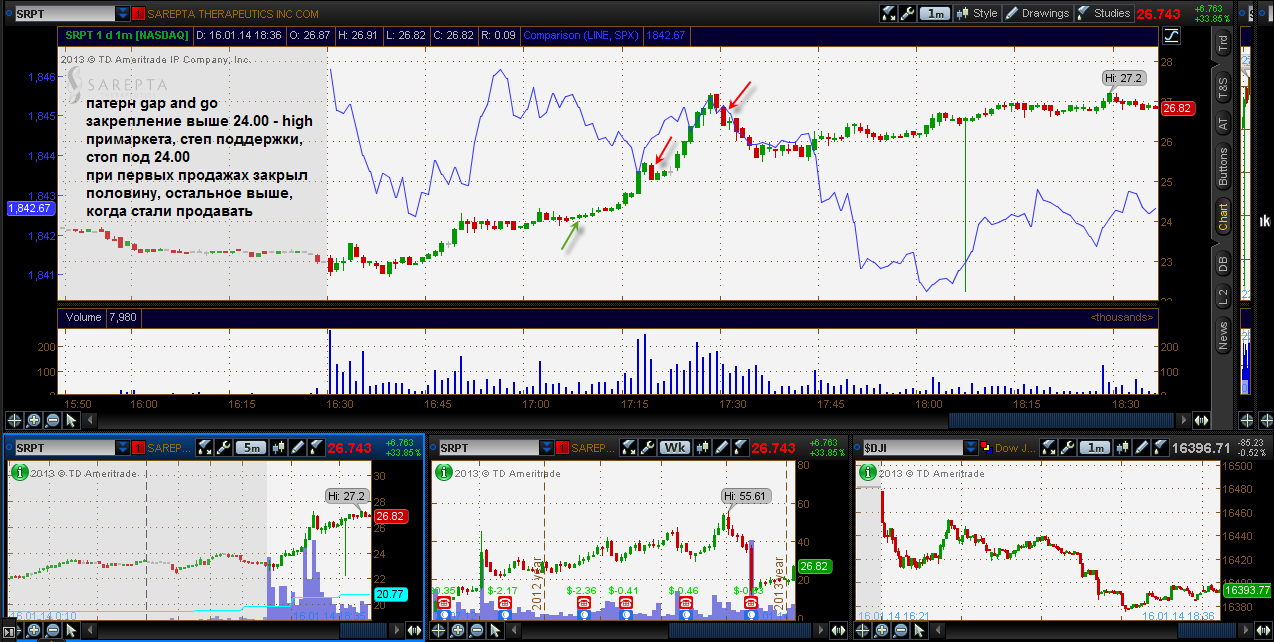The height and width of the screenshot is (642, 1274).
Task: Click the Wk timeframe button on weekly chart
Action: pyautogui.click(x=677, y=448)
